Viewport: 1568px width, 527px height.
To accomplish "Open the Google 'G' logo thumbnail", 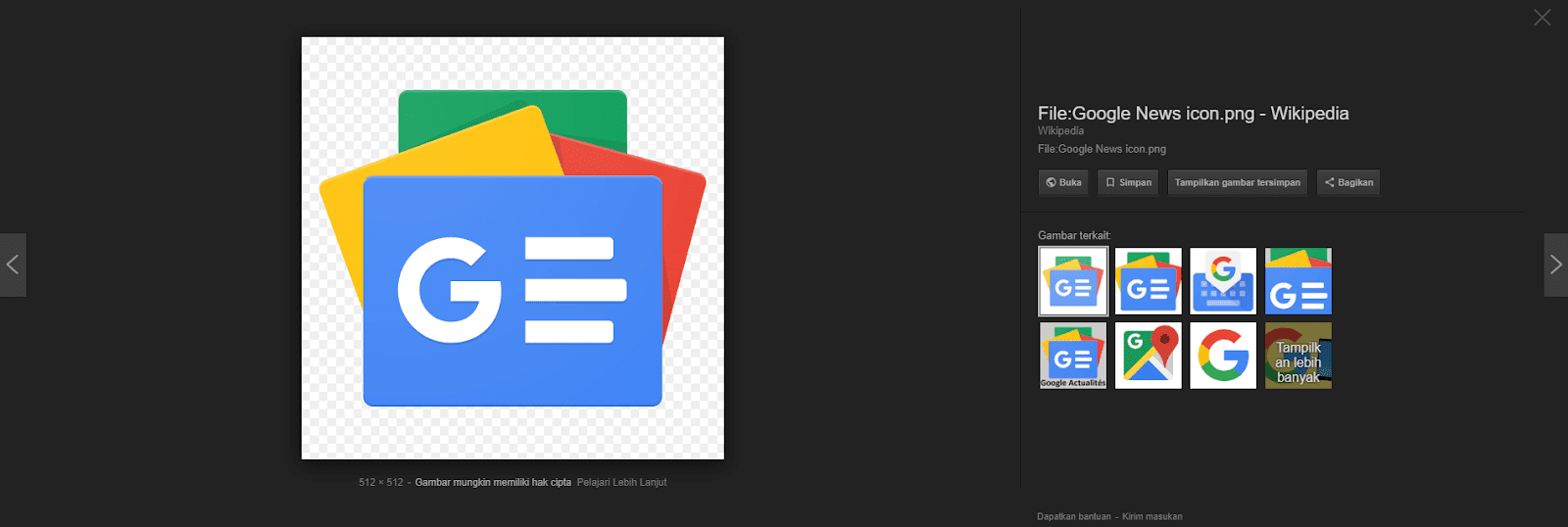I will tap(1223, 356).
